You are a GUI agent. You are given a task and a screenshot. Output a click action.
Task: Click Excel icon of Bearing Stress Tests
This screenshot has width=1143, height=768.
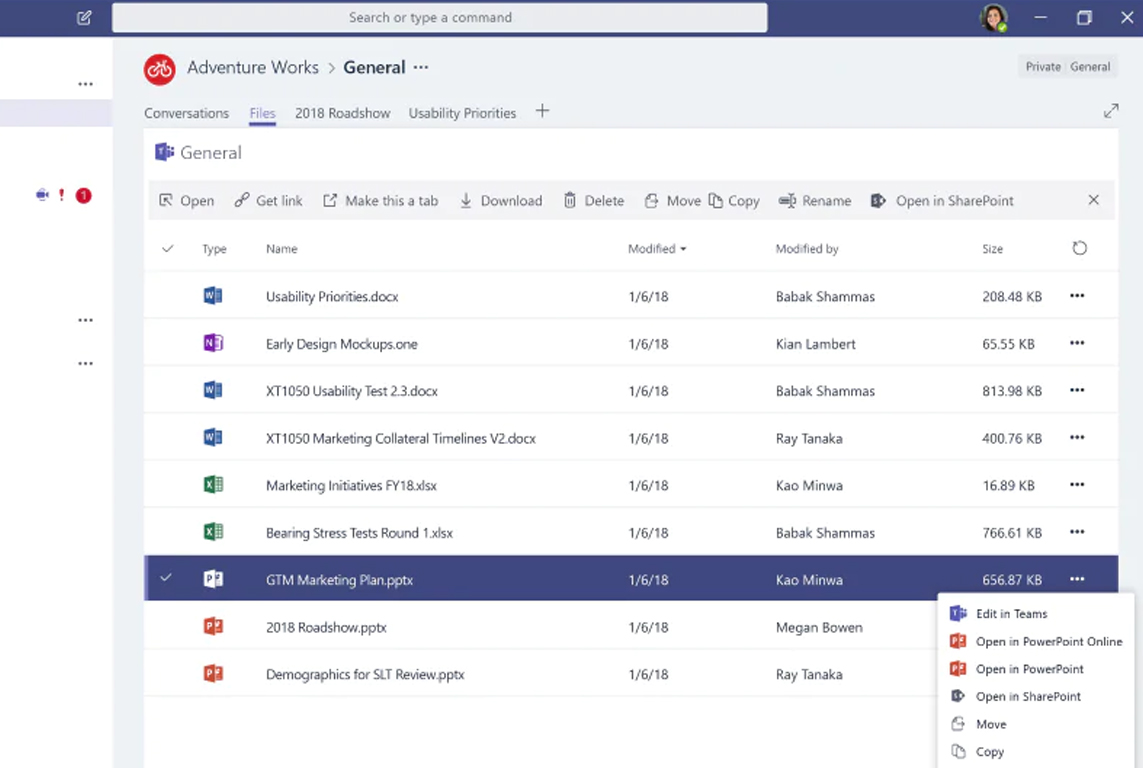pyautogui.click(x=213, y=532)
